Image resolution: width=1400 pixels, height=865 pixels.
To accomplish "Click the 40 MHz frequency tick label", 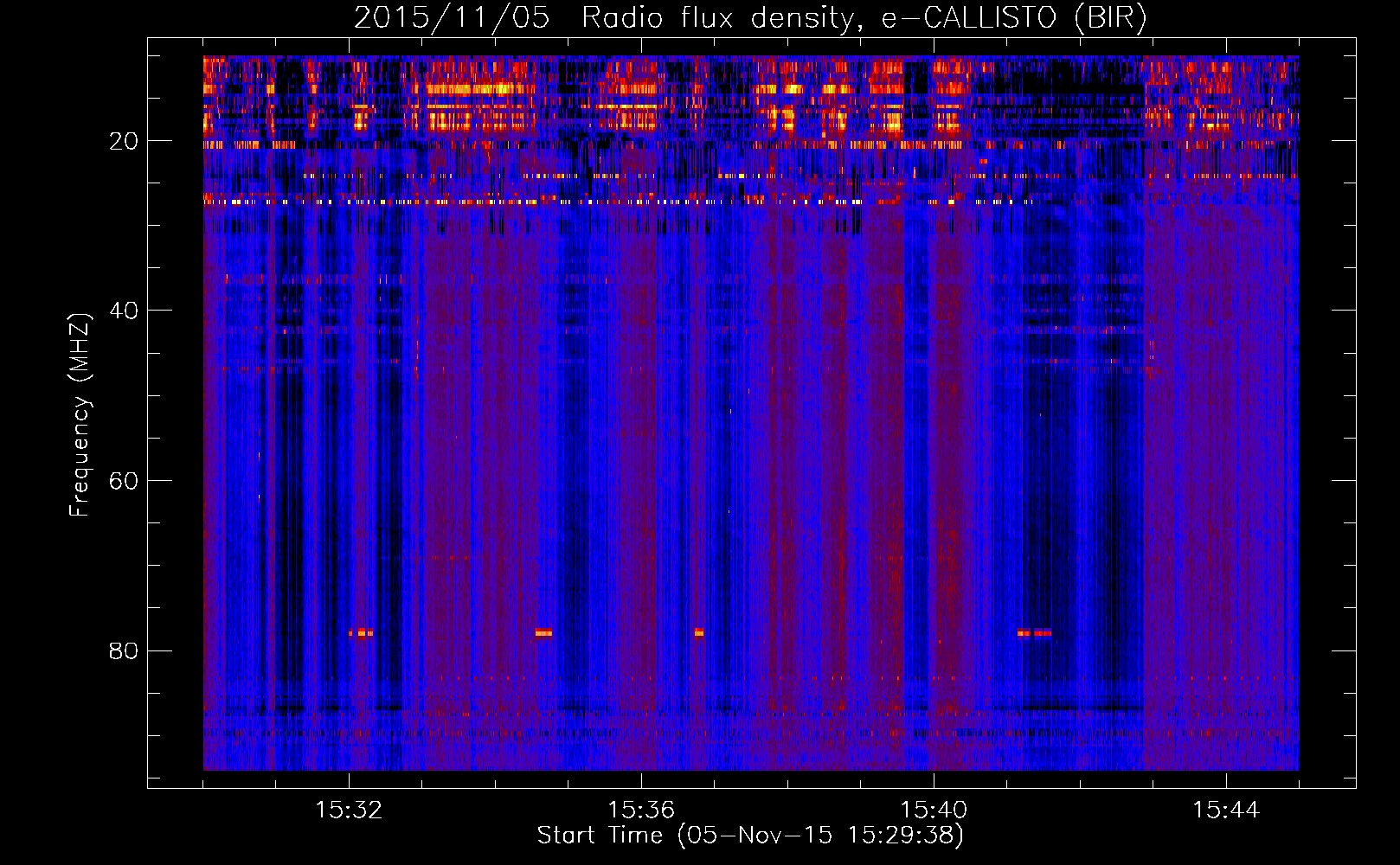I will coord(124,311).
